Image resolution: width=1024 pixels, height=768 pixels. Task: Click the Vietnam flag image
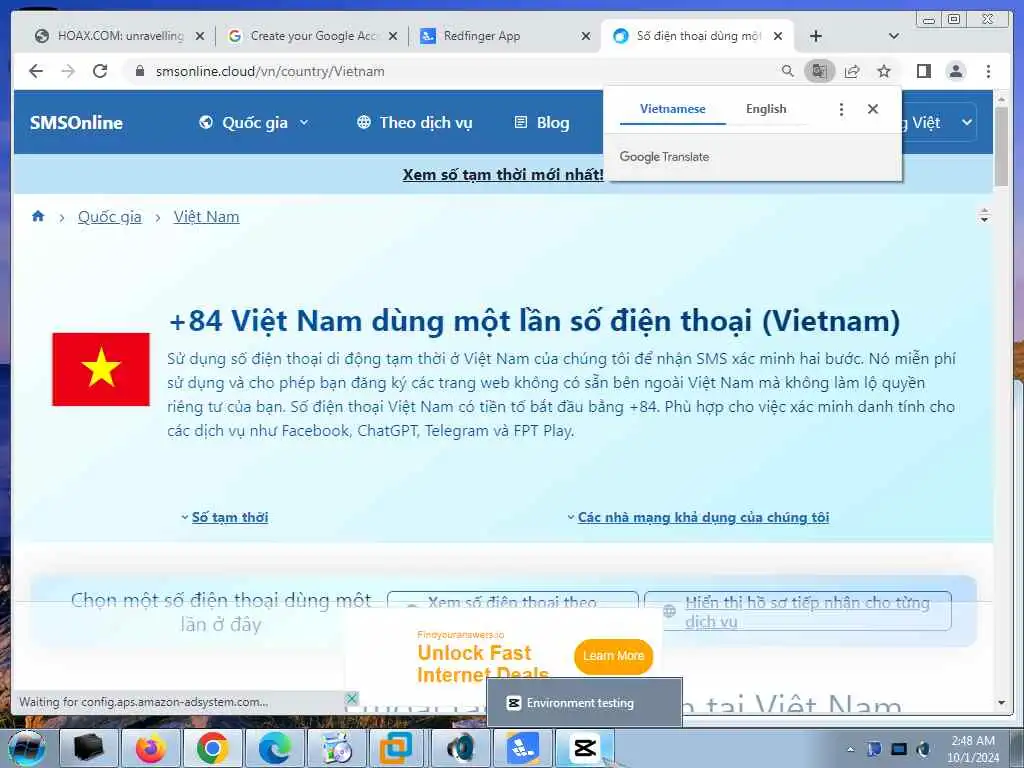tap(101, 369)
